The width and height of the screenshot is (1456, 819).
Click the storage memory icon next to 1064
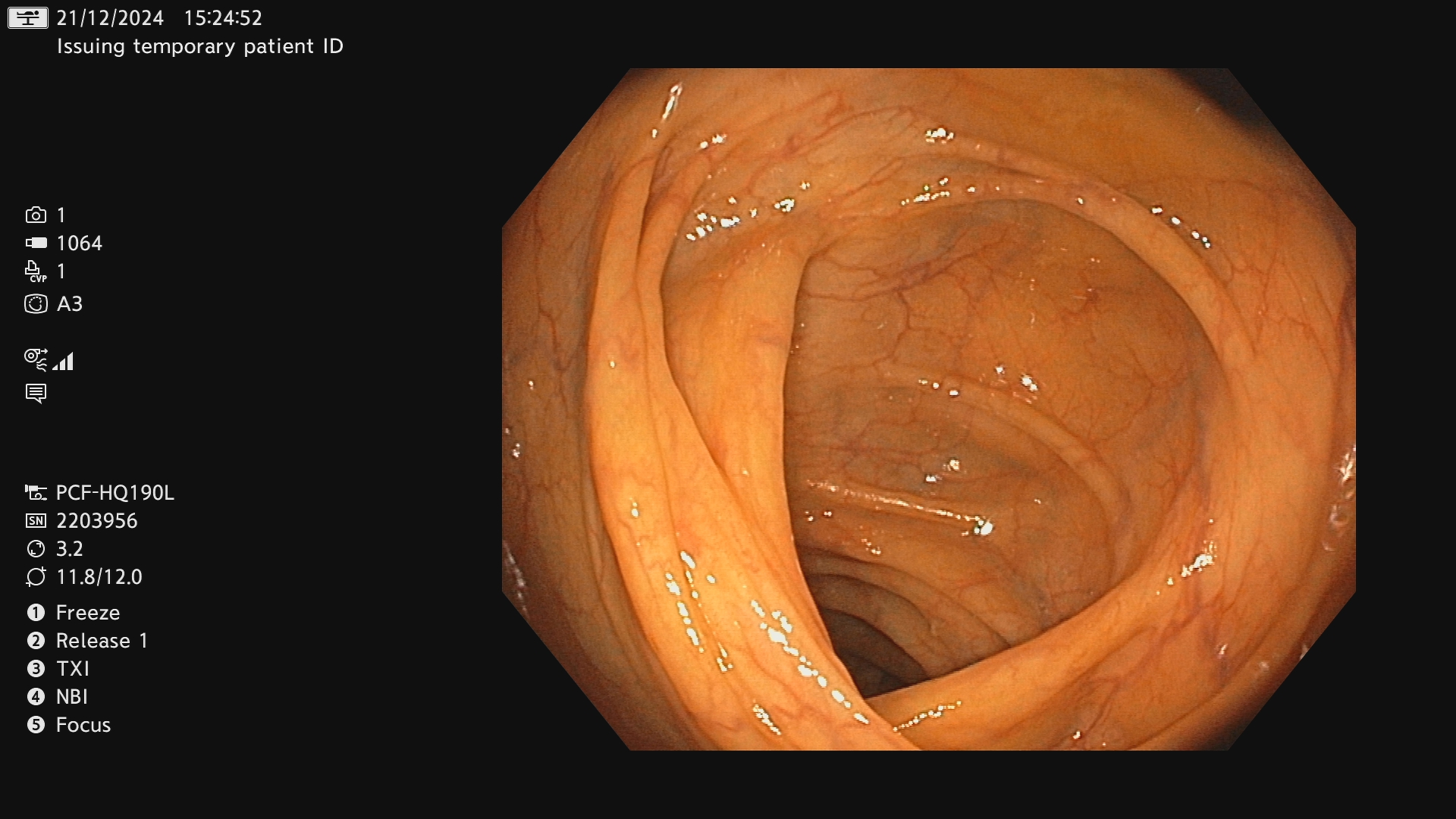click(36, 243)
